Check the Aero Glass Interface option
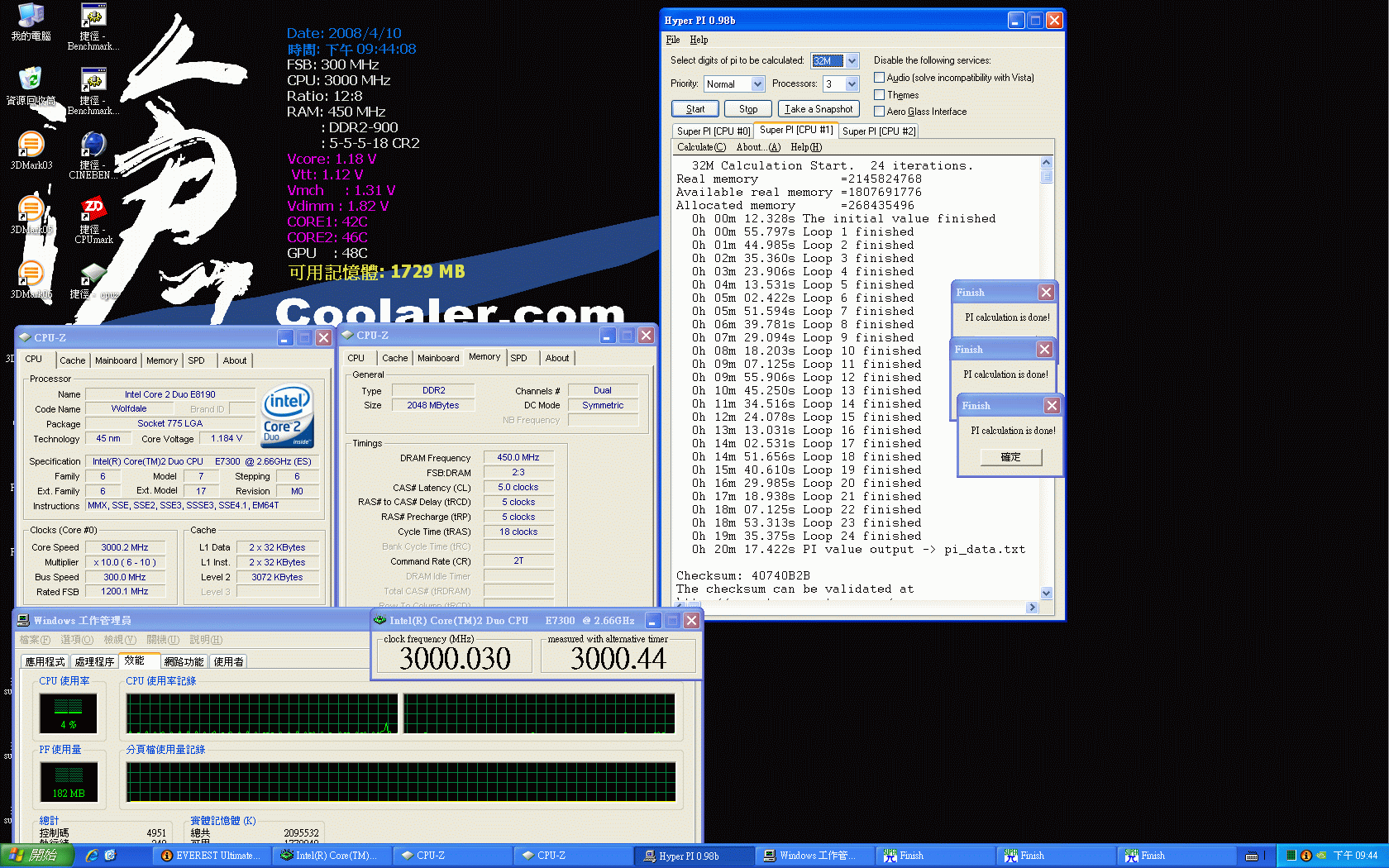Image resolution: width=1389 pixels, height=868 pixels. 880,112
